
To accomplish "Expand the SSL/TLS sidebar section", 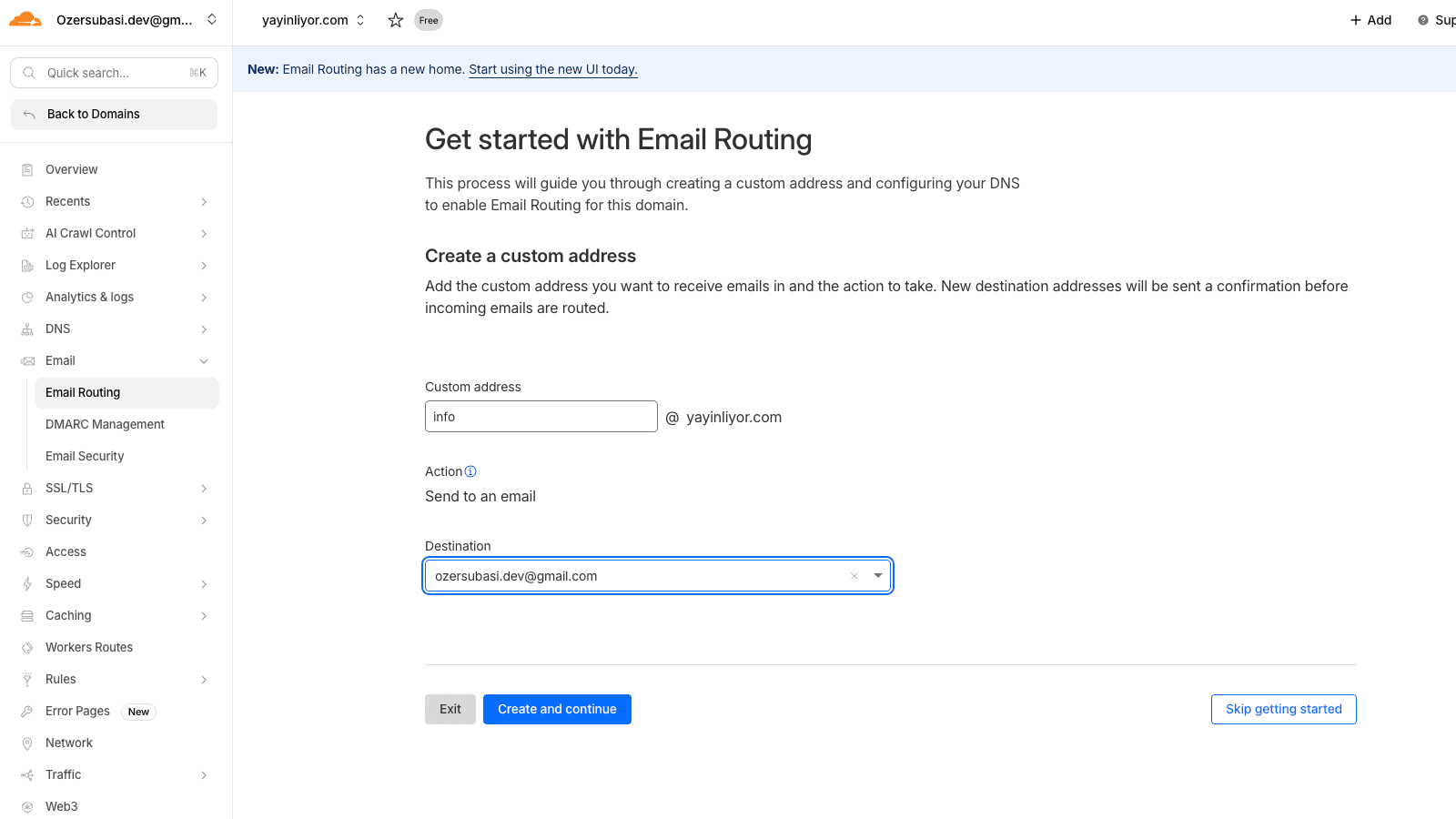I will tap(204, 489).
